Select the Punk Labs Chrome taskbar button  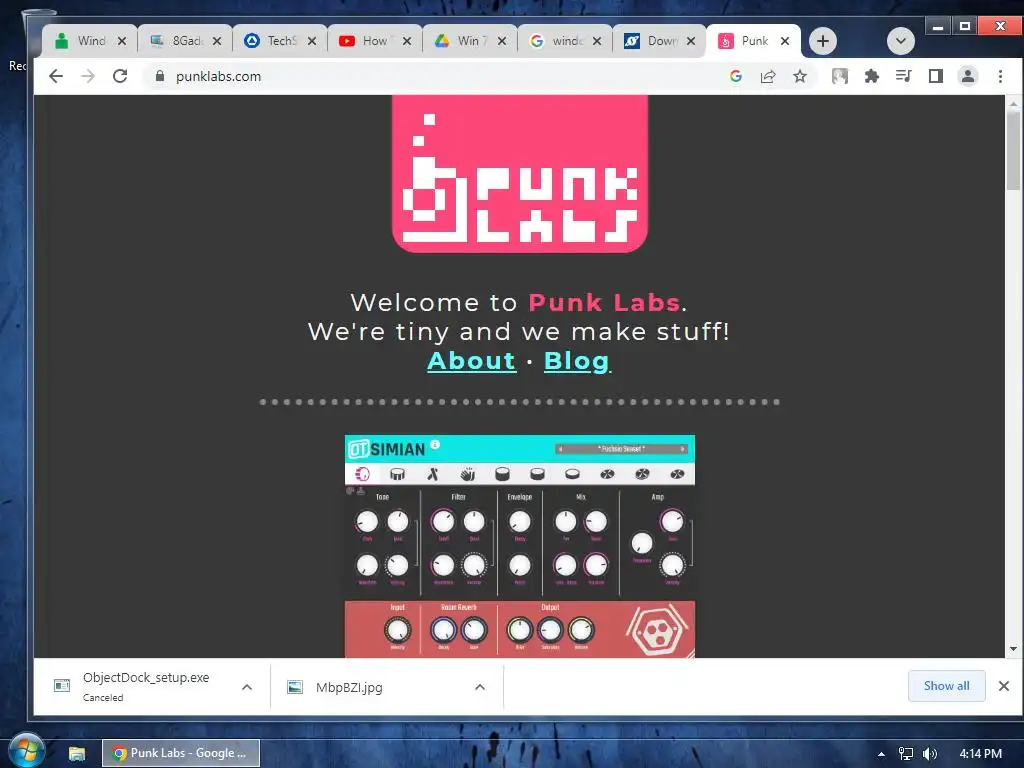point(181,753)
